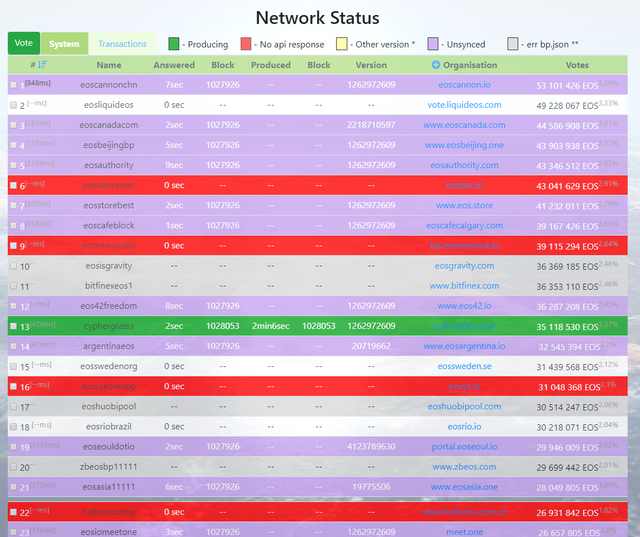The image size is (640, 537).
Task: Click the Version column header
Action: pyautogui.click(x=371, y=65)
